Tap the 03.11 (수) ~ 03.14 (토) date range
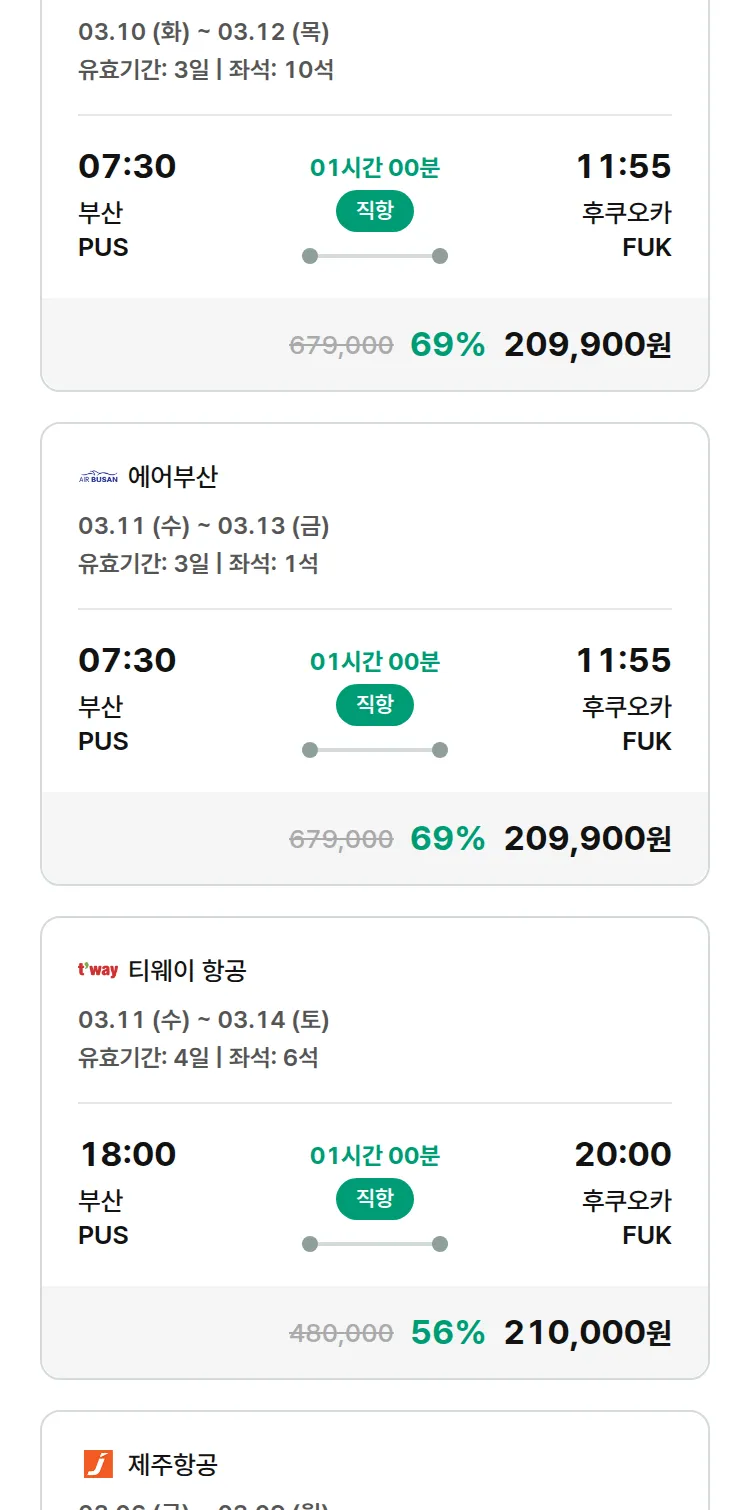The height and width of the screenshot is (1510, 750). pyautogui.click(x=203, y=1020)
